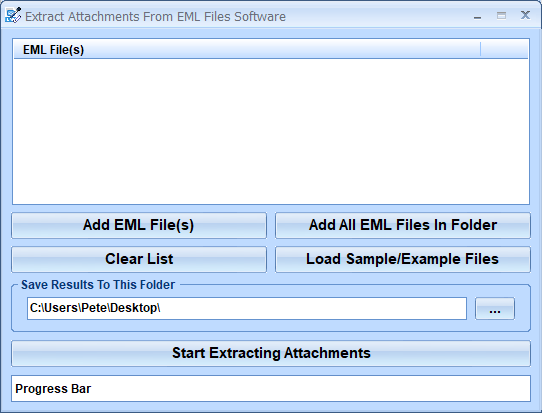Click the Save Results To This Folder label

[x=98, y=285]
